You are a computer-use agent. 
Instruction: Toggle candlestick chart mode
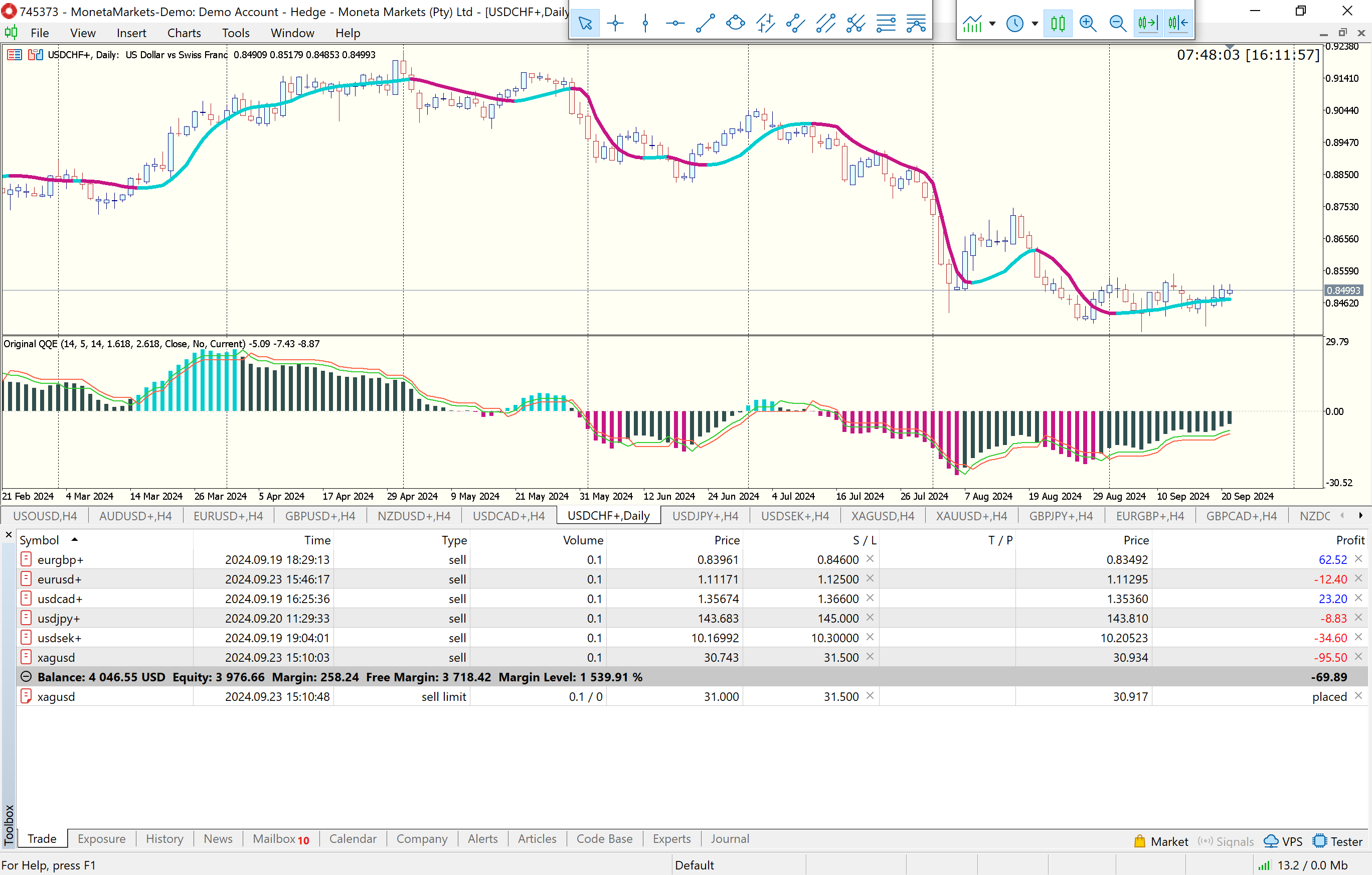(x=1058, y=24)
